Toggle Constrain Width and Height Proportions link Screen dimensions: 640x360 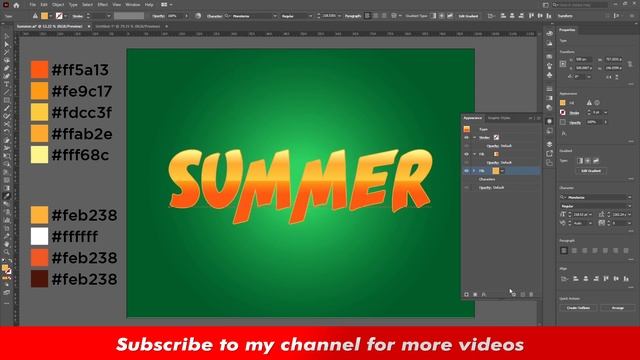[630, 64]
